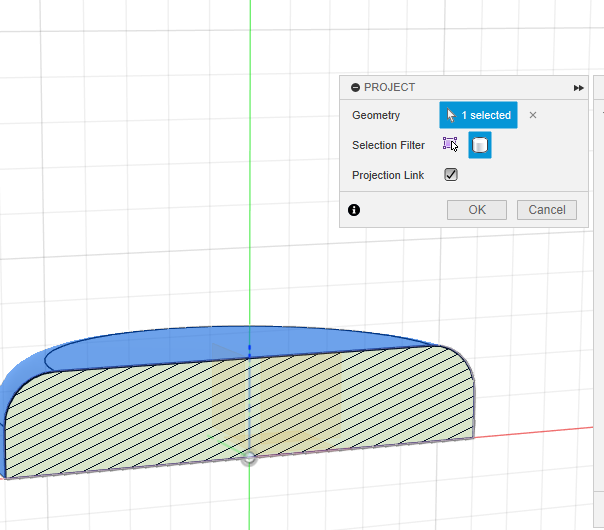Cancel the Project dialog

[547, 210]
